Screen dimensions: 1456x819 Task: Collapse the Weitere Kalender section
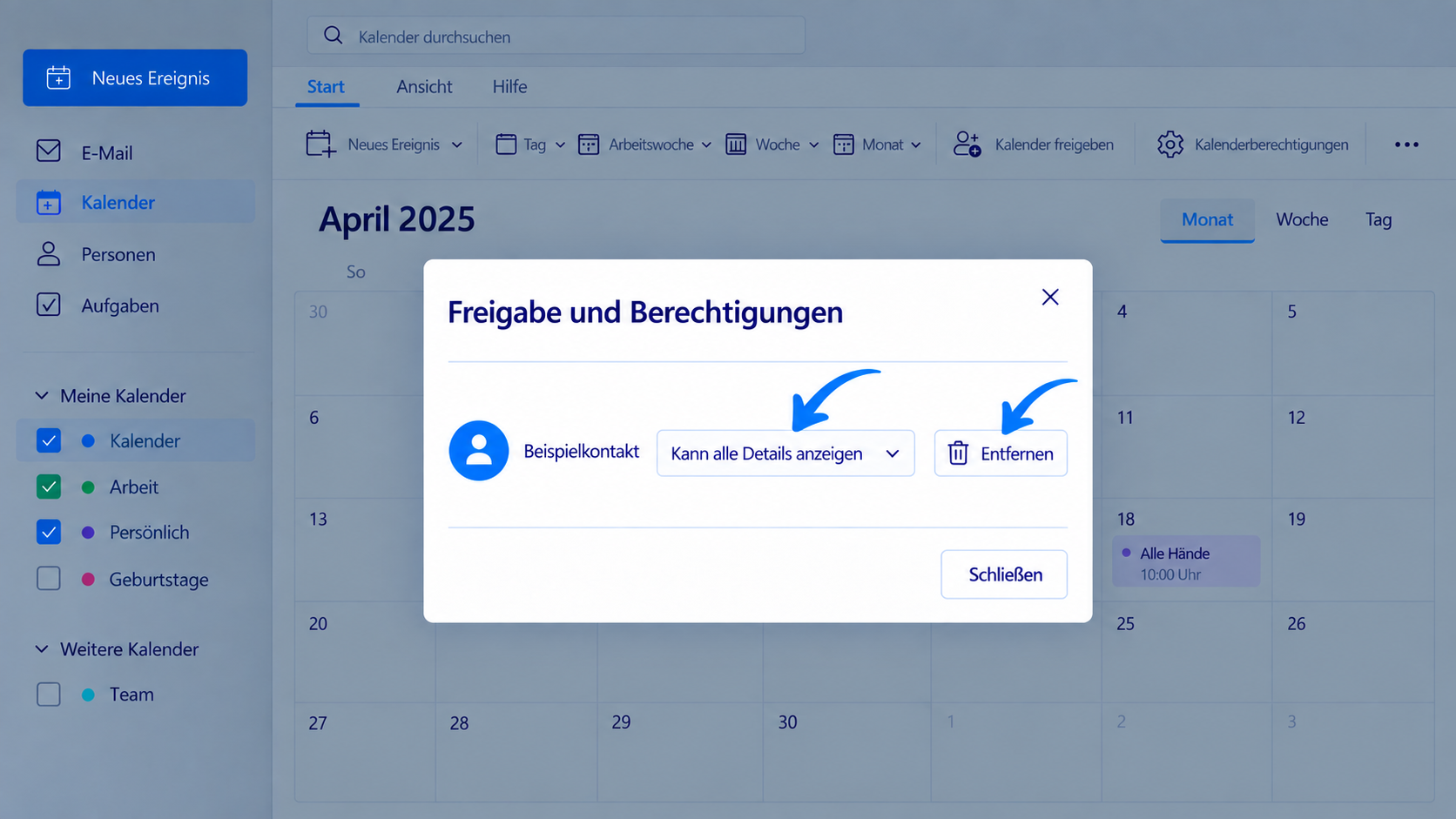41,648
